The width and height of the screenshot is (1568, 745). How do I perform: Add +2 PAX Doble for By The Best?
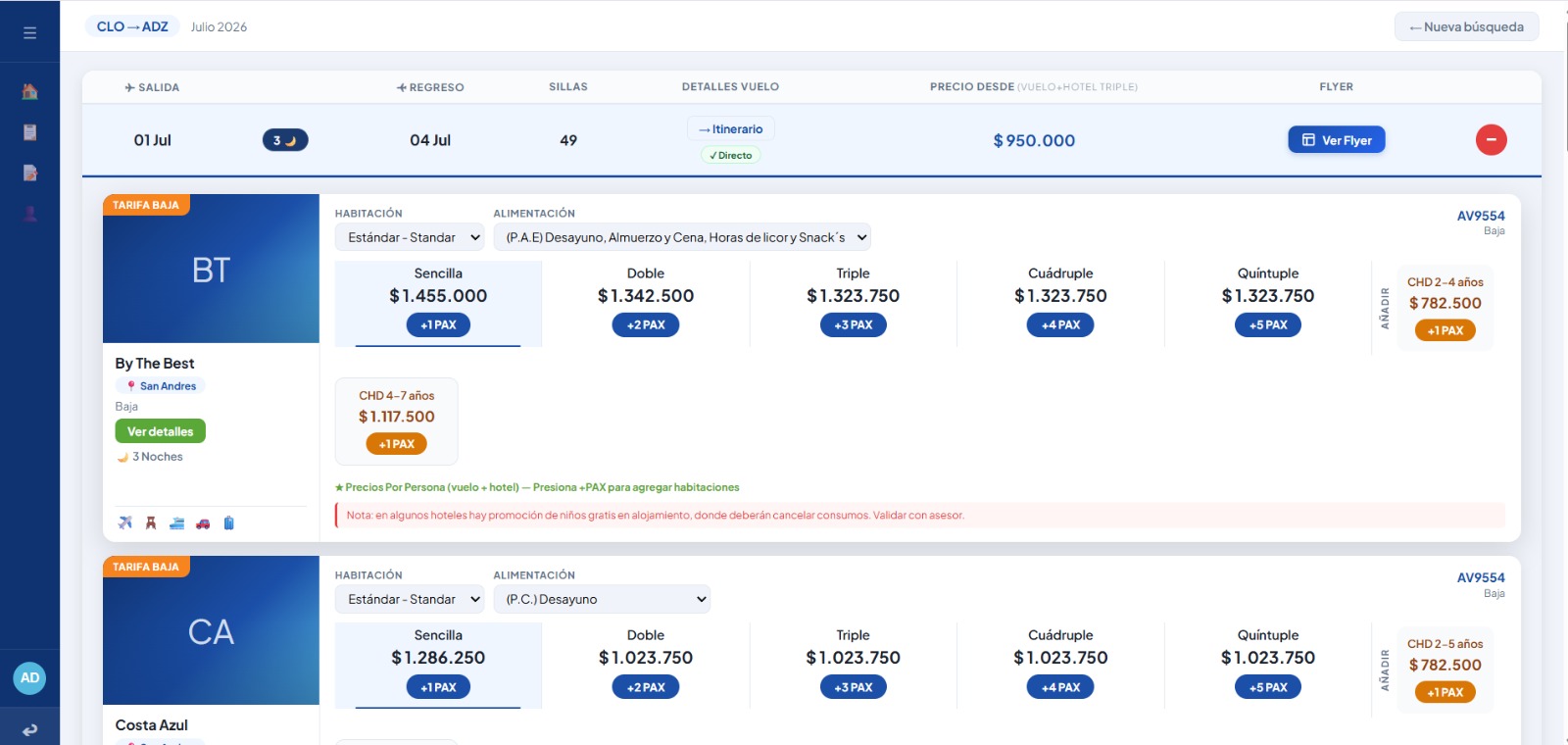pyautogui.click(x=646, y=325)
